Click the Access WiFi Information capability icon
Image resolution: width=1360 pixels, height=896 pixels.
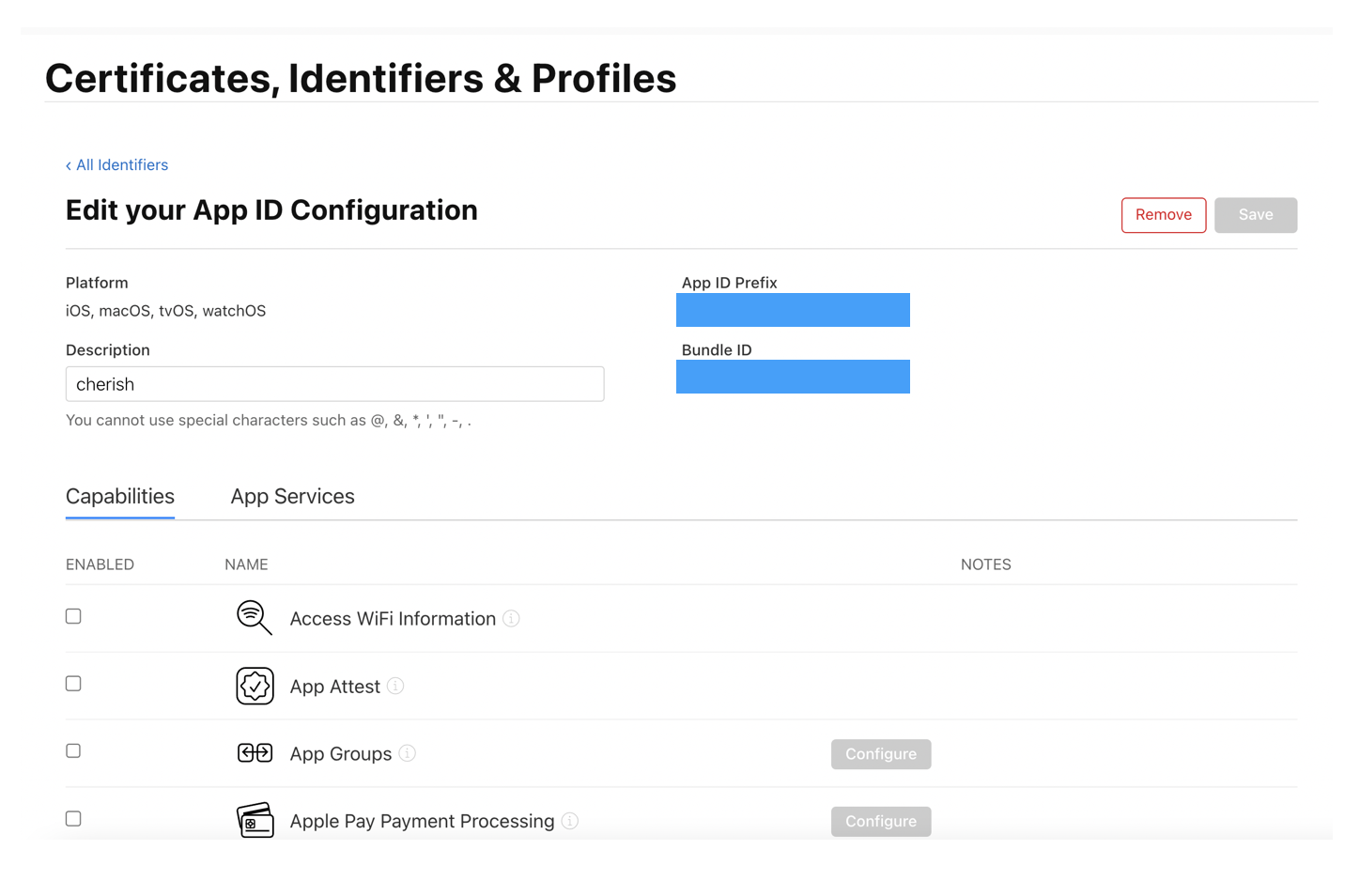254,618
